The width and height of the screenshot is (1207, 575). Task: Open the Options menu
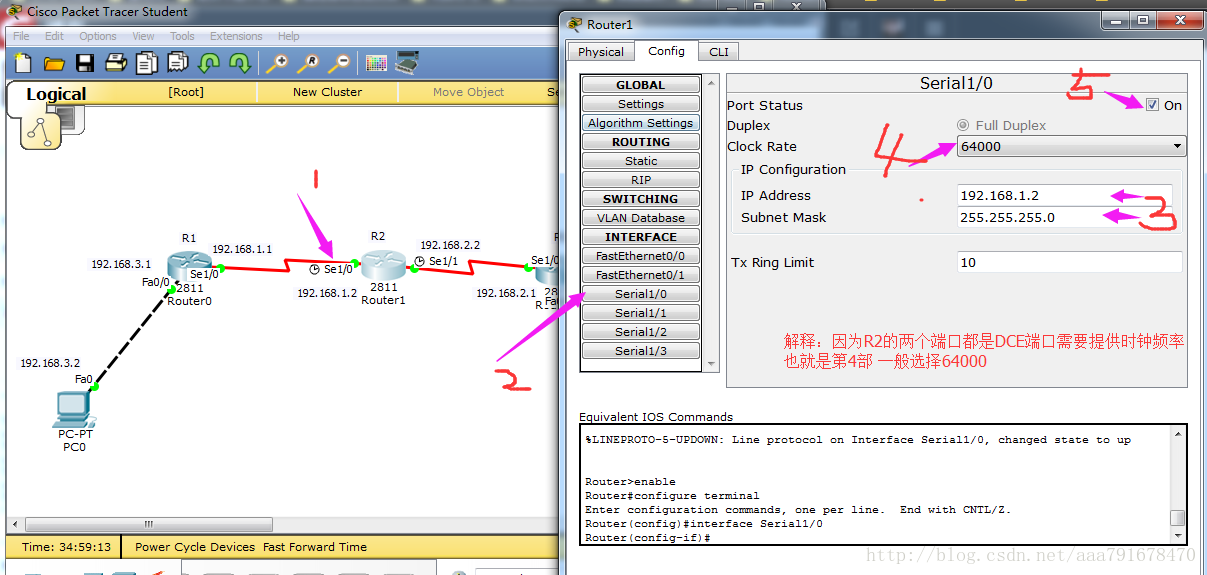[98, 36]
